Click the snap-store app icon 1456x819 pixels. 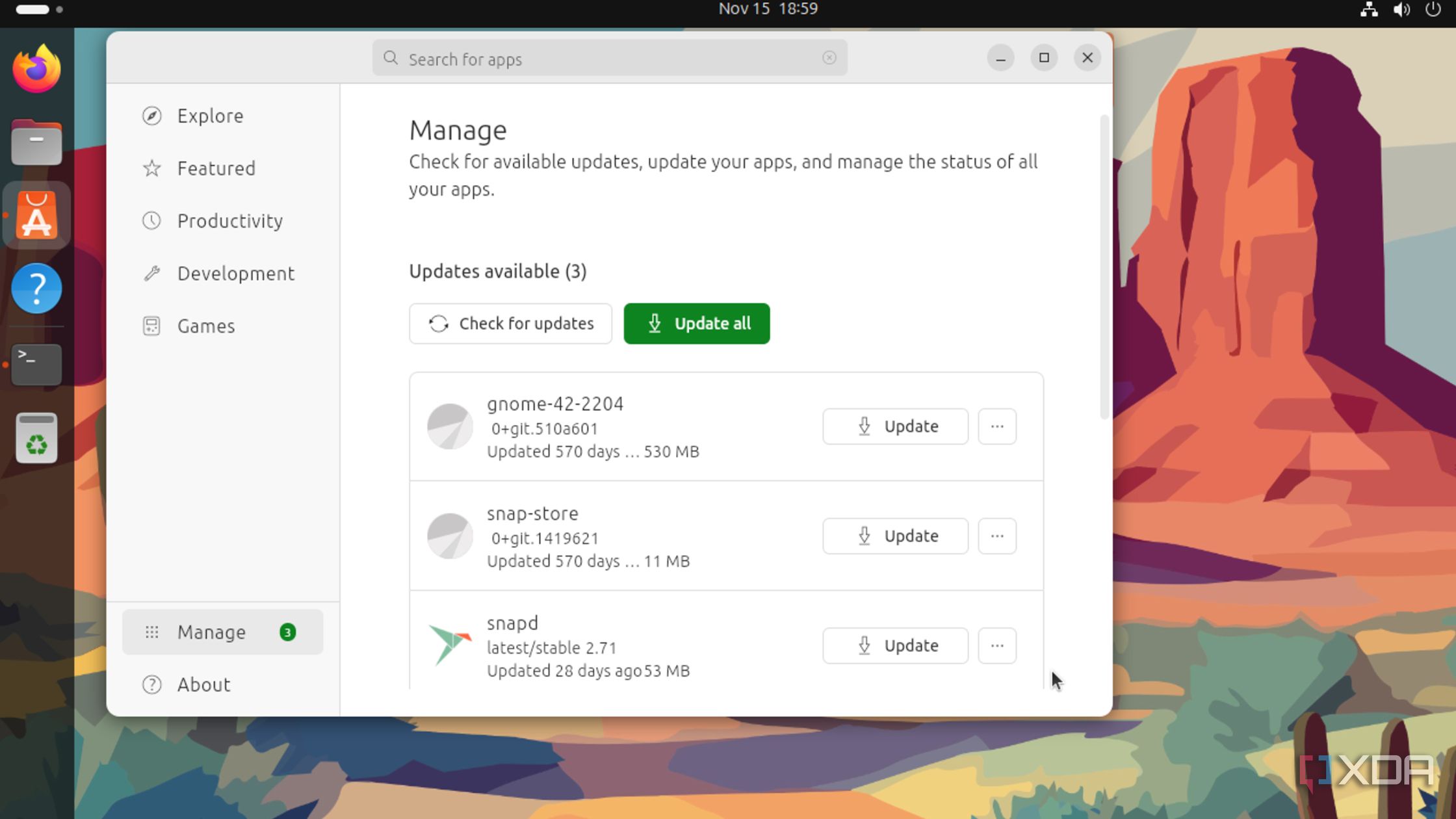pos(450,536)
